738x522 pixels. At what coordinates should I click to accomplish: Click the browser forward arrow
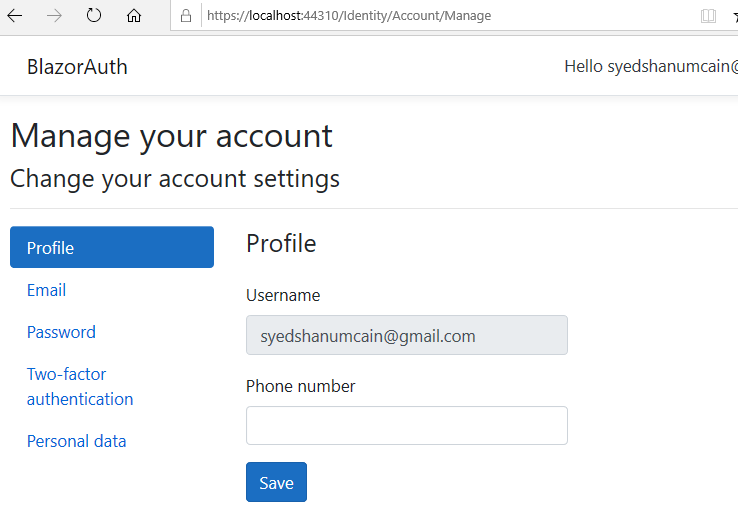(x=55, y=16)
